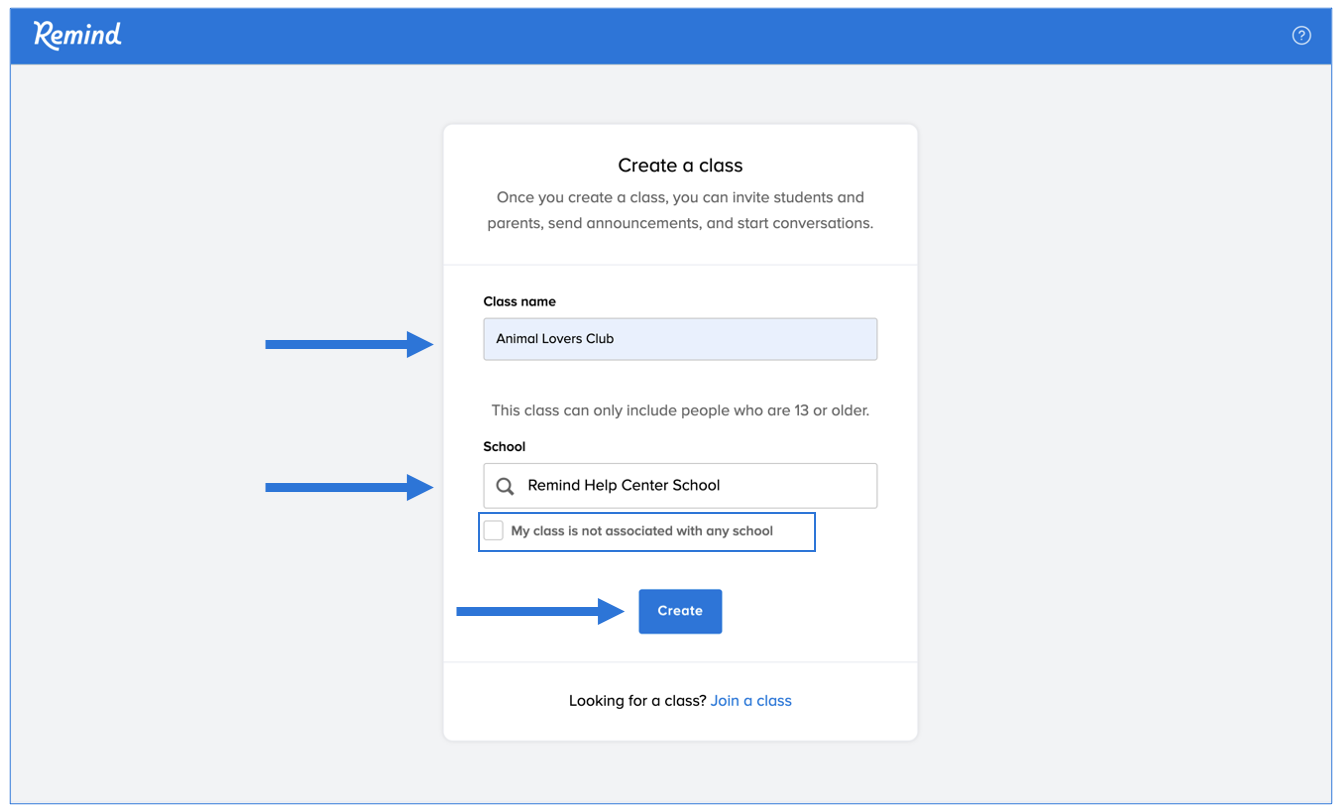Screen dimensions: 1342x812
Task: Click empty space in the blue header bar
Action: 700,36
